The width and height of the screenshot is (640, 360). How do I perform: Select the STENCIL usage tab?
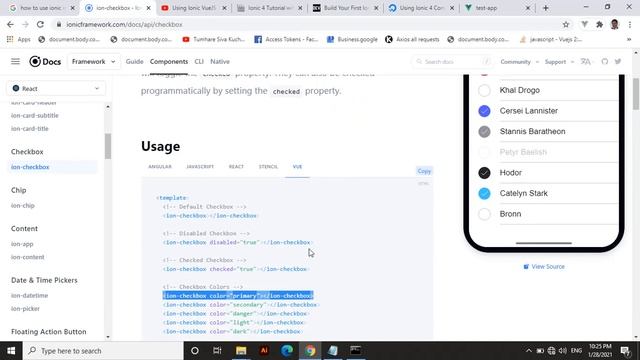[268, 167]
